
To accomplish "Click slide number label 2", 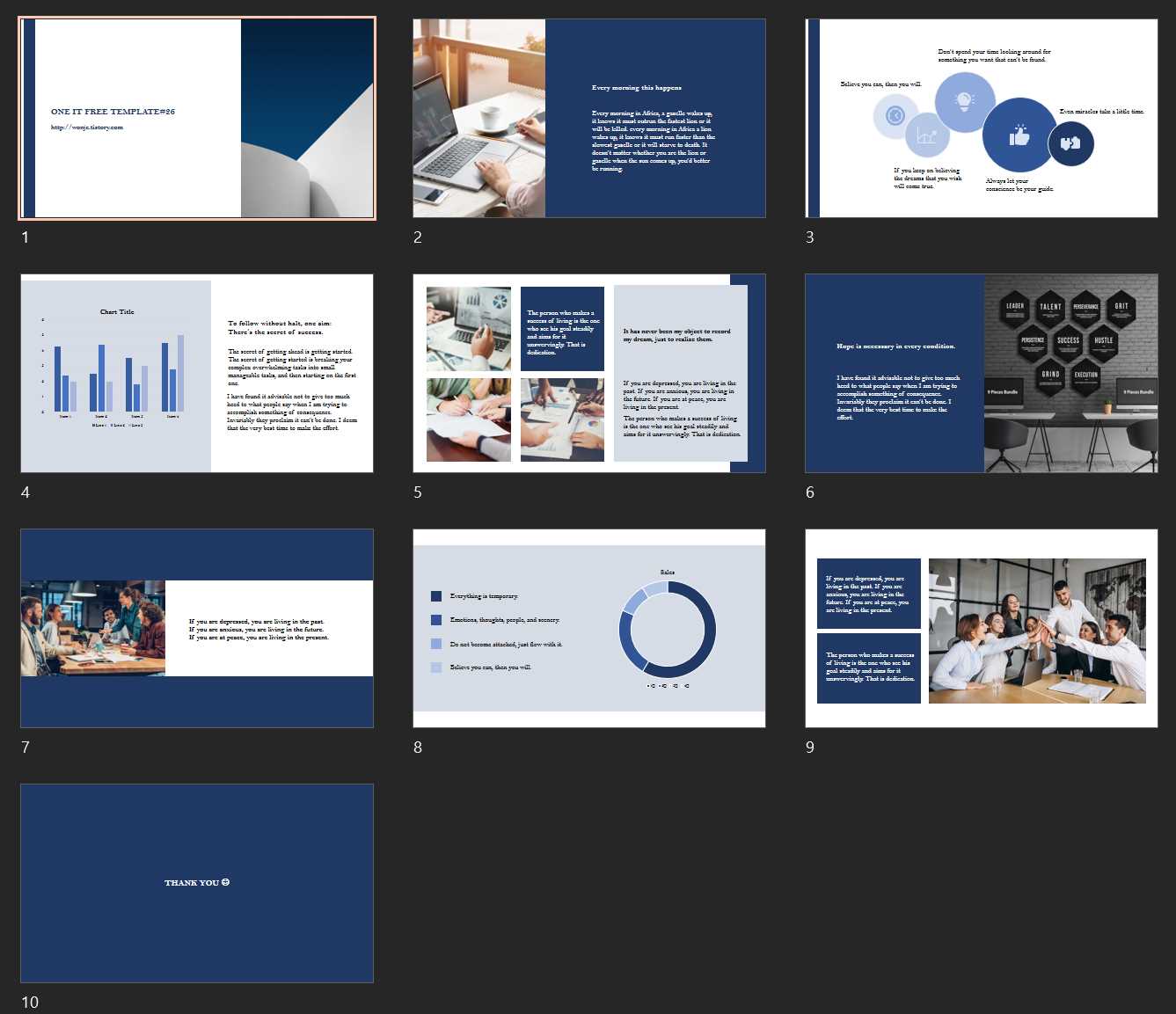I will (x=418, y=237).
